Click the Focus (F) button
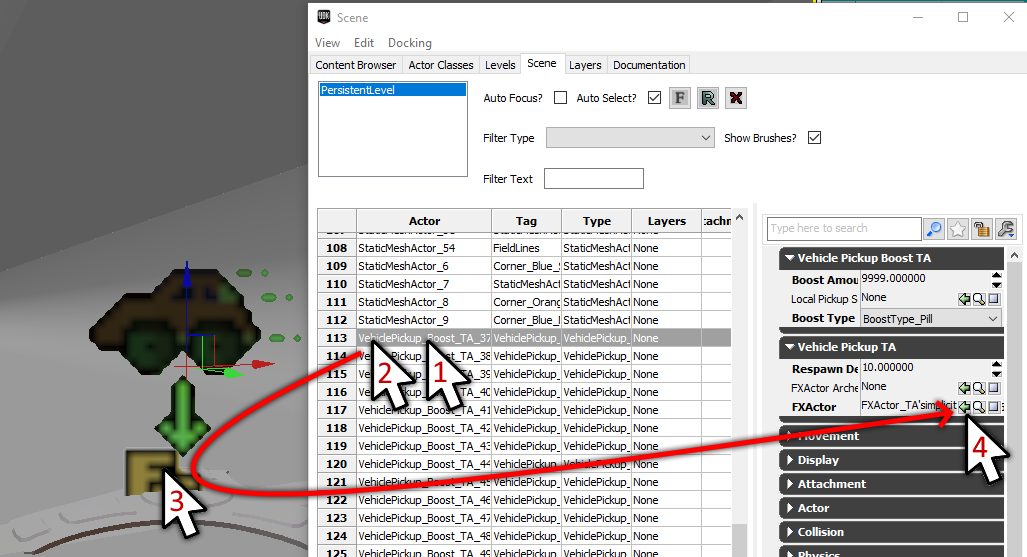Viewport: 1027px width, 557px height. tap(680, 98)
